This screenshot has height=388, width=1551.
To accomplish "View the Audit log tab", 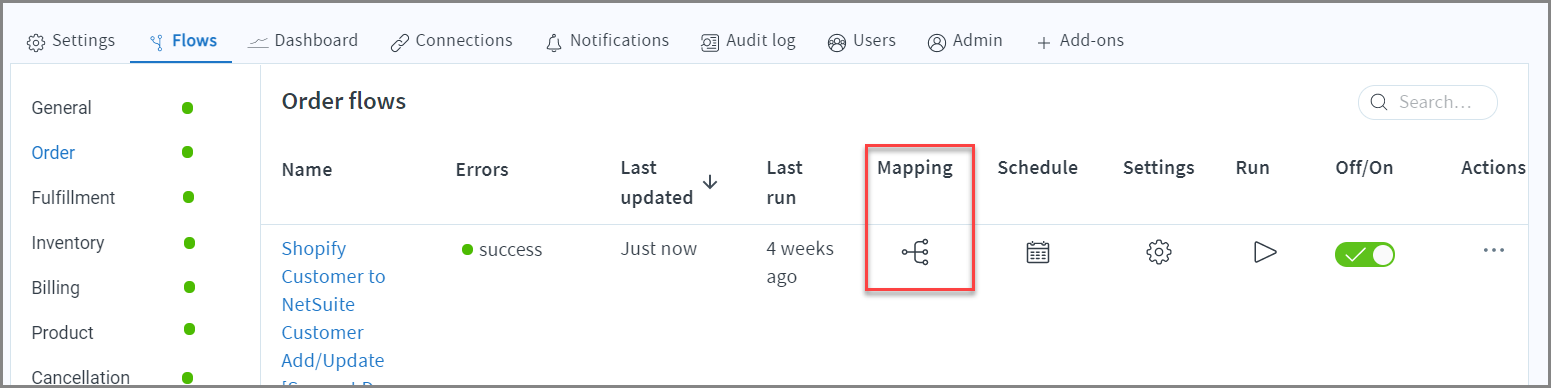I will click(x=748, y=41).
